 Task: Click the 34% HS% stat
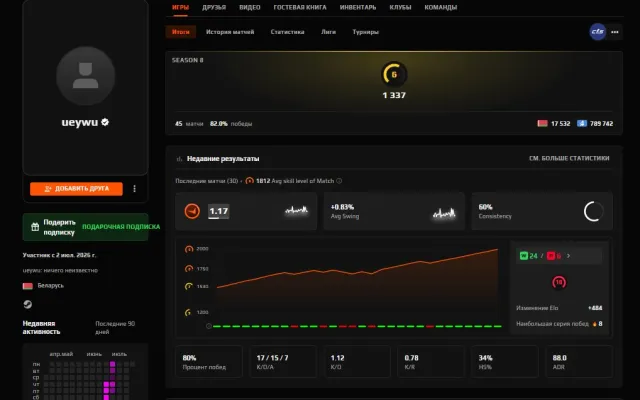(504, 362)
